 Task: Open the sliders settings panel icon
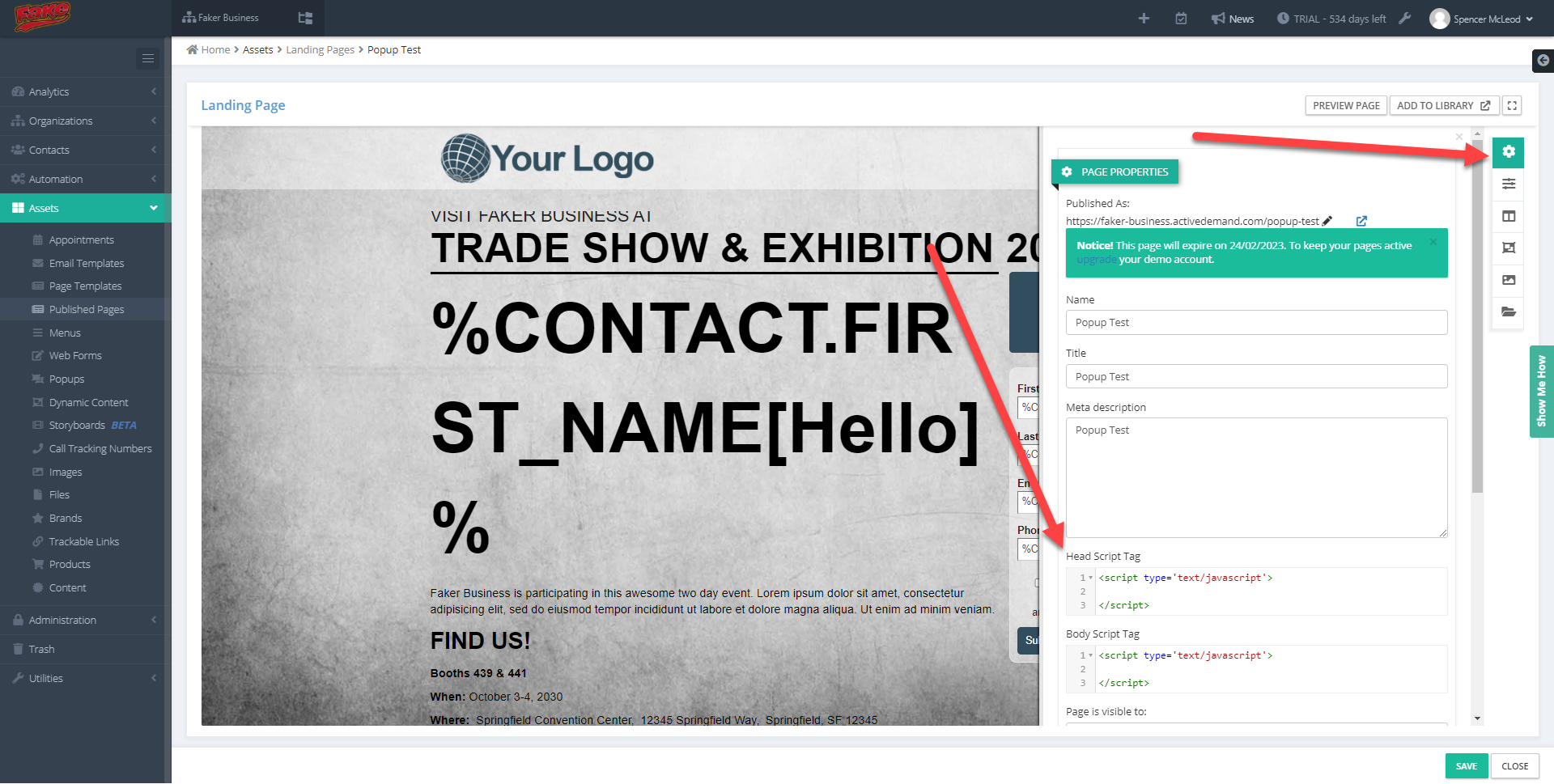click(1509, 184)
